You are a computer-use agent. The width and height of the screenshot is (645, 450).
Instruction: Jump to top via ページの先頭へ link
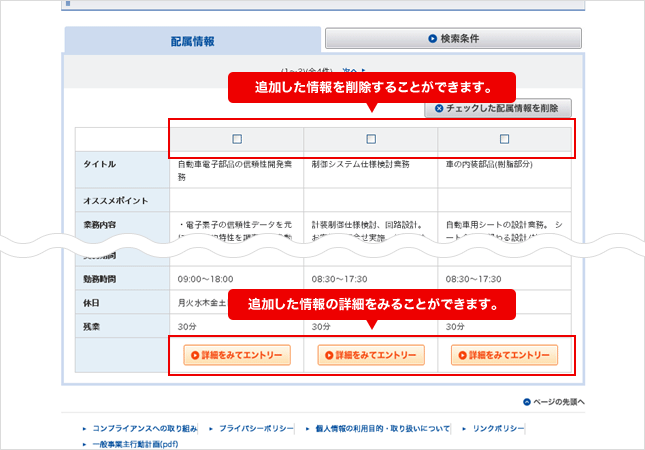tap(558, 402)
